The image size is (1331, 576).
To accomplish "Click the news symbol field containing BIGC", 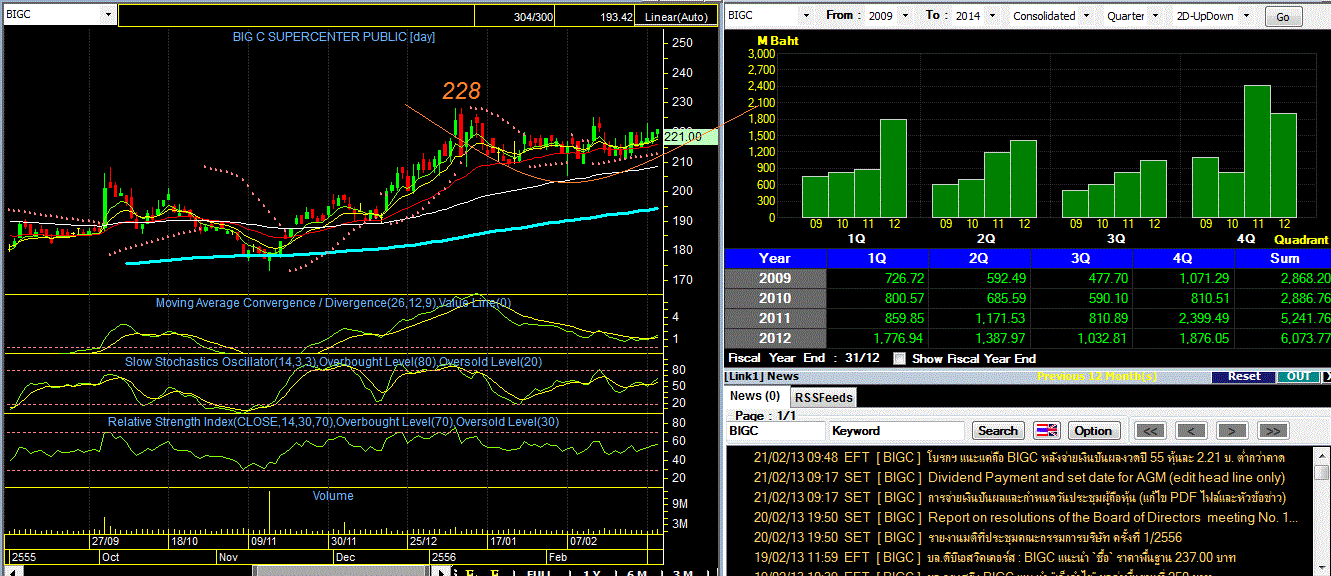I will [775, 431].
